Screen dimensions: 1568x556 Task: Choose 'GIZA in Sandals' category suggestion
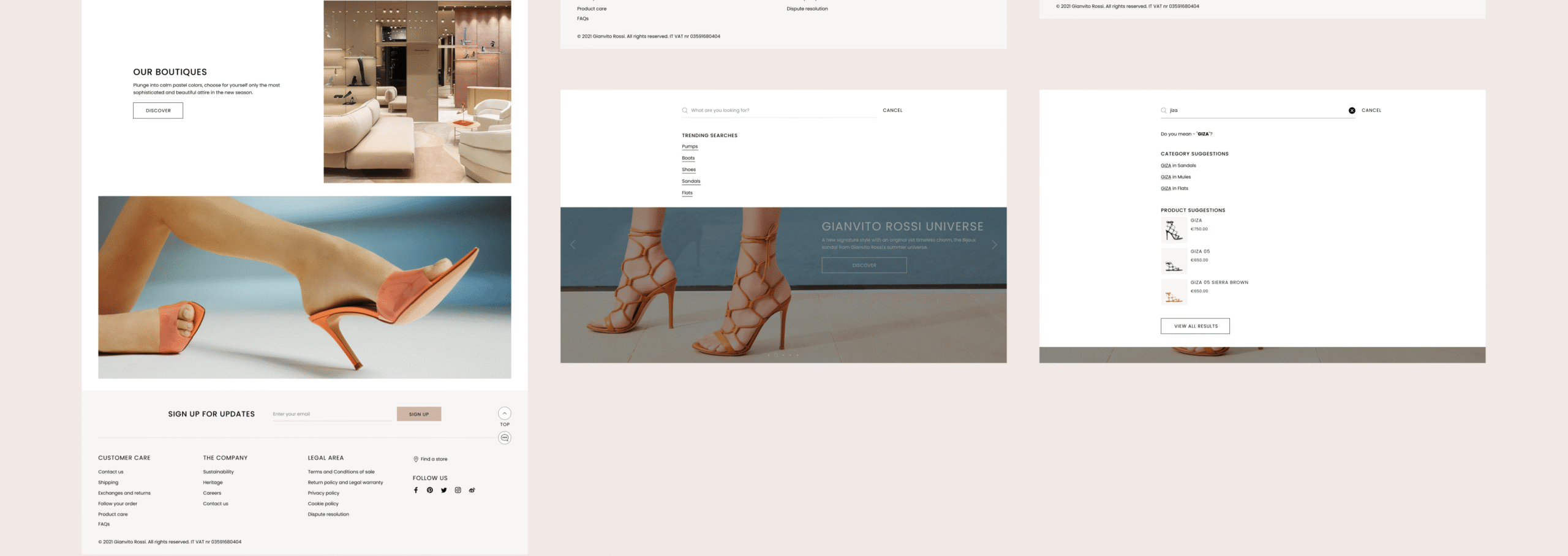[x=1178, y=165]
